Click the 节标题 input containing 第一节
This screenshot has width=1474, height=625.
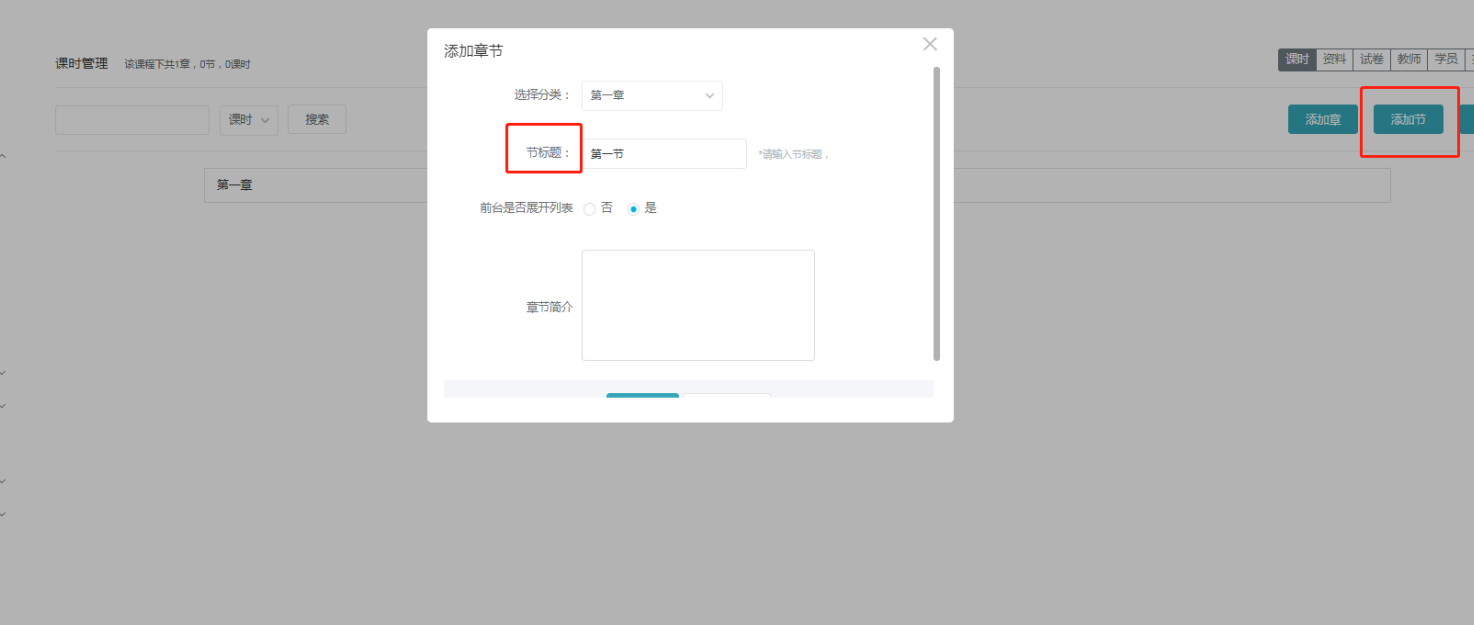[x=664, y=154]
